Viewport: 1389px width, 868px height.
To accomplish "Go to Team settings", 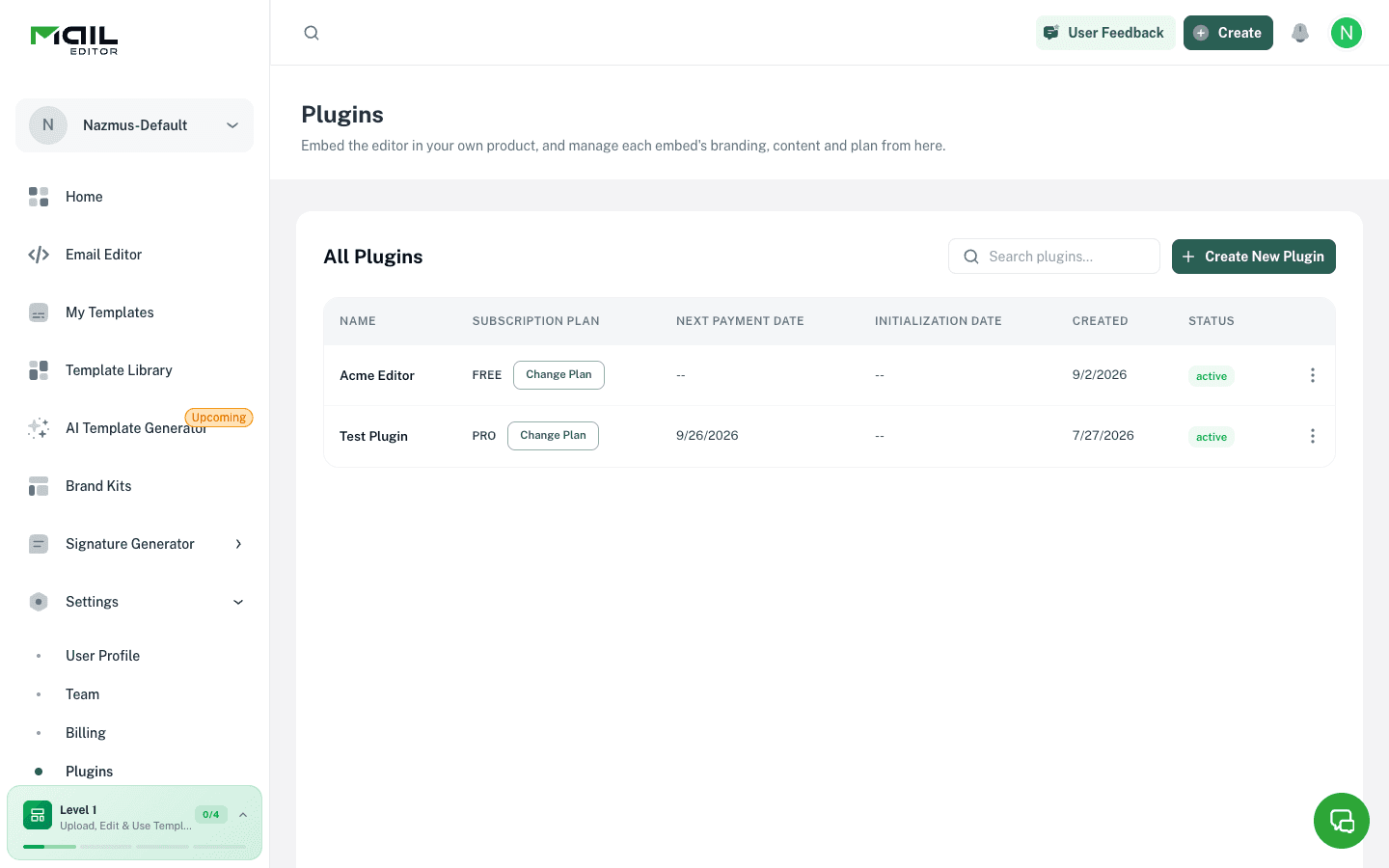I will tap(82, 694).
